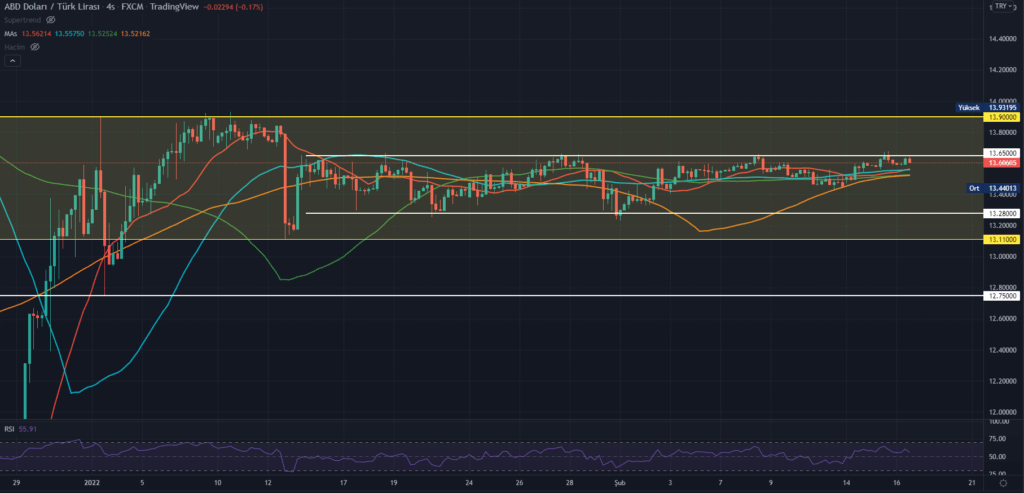The height and width of the screenshot is (493, 1024).
Task: Click the Ort 13.44013 average price tag
Action: tap(992, 188)
